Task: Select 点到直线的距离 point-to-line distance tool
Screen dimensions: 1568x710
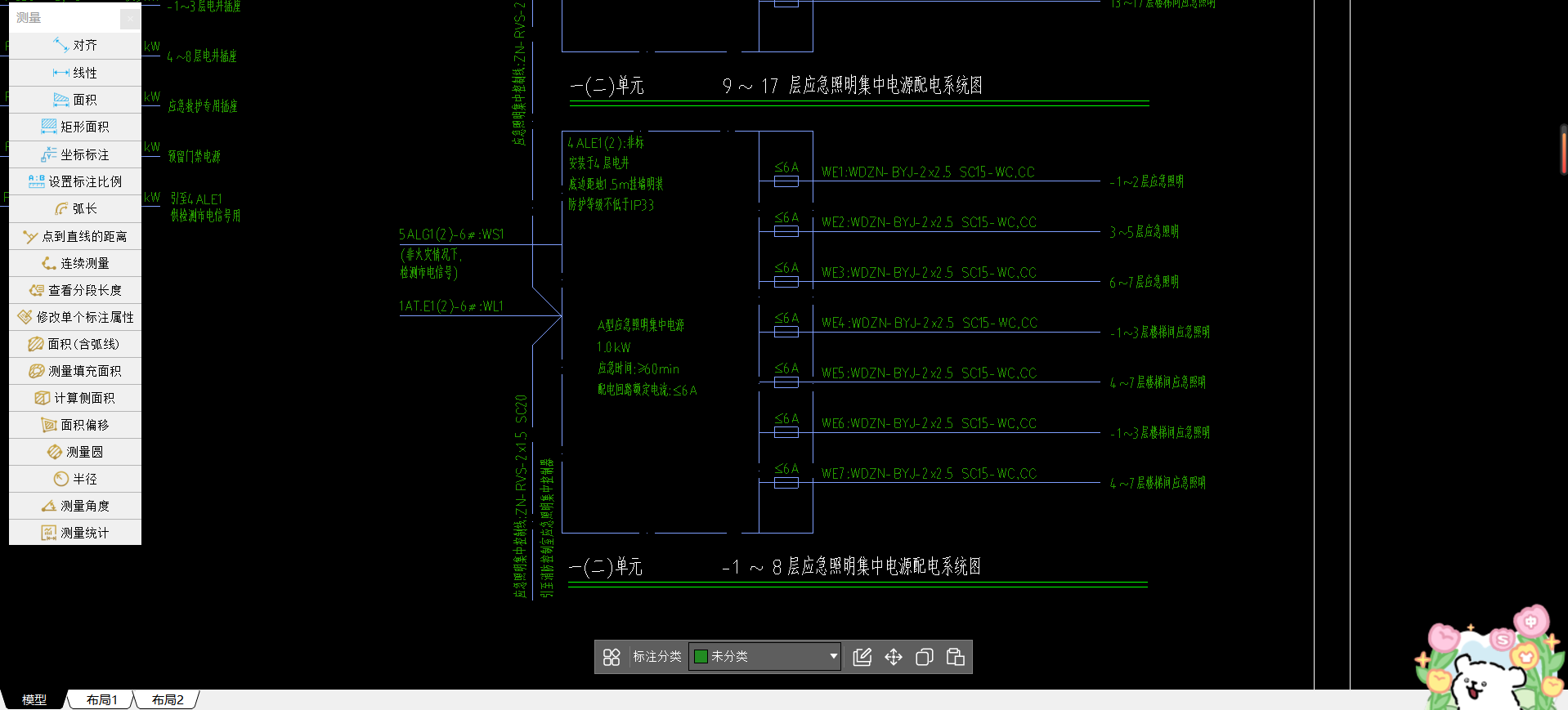Action: [75, 236]
